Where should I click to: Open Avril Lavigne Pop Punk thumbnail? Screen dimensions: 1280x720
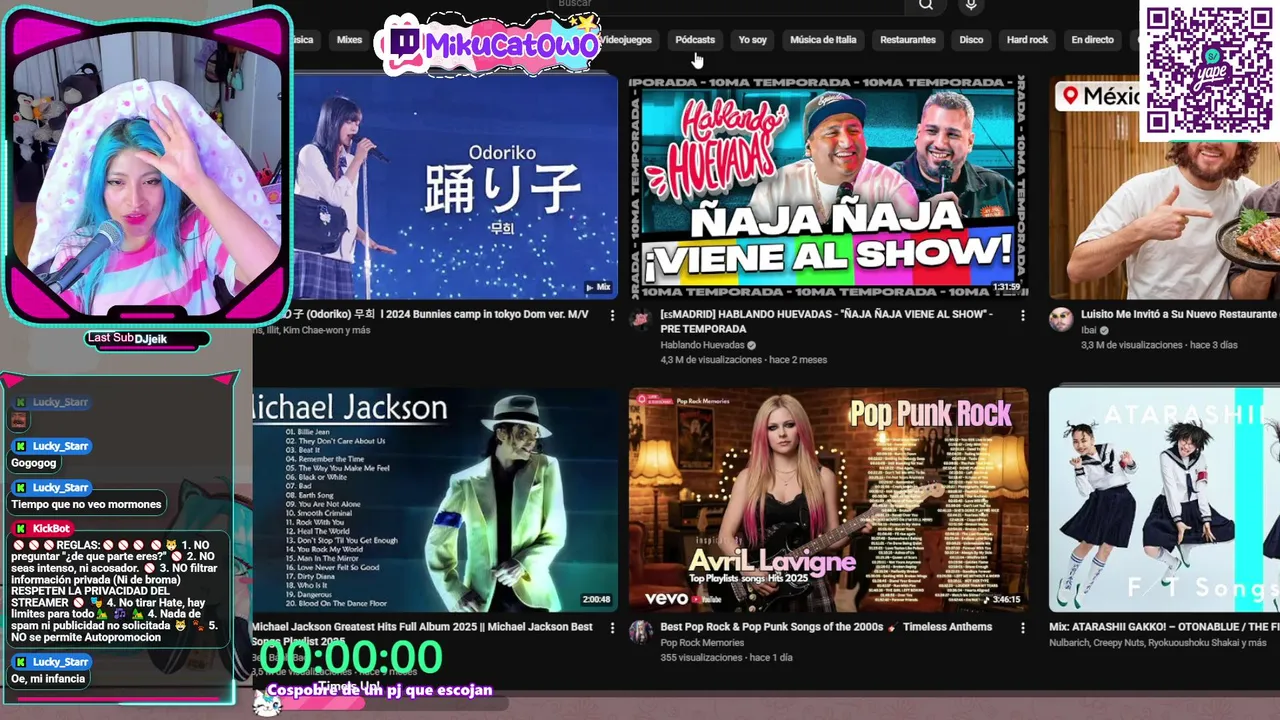point(828,500)
